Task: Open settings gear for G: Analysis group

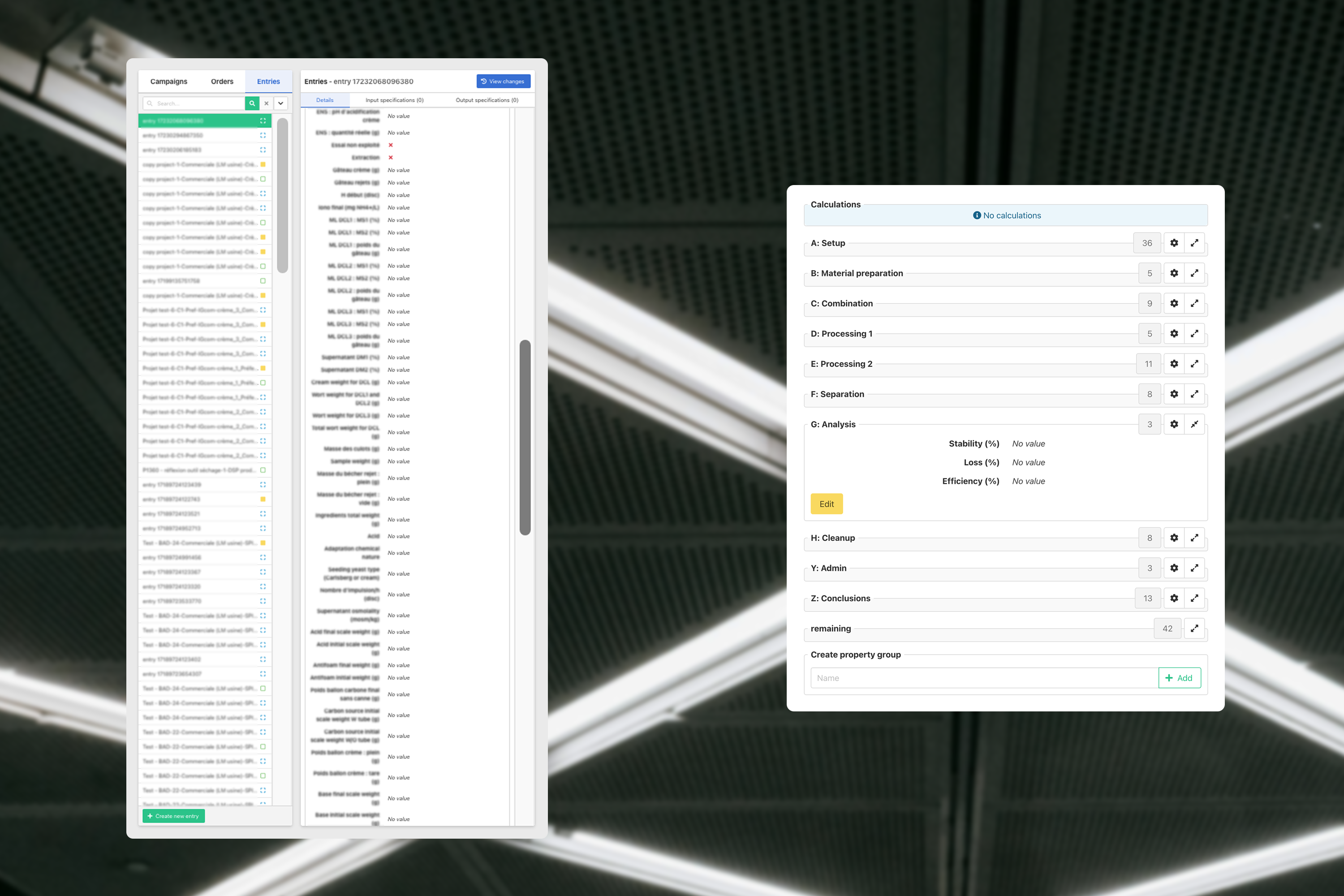Action: click(1174, 425)
